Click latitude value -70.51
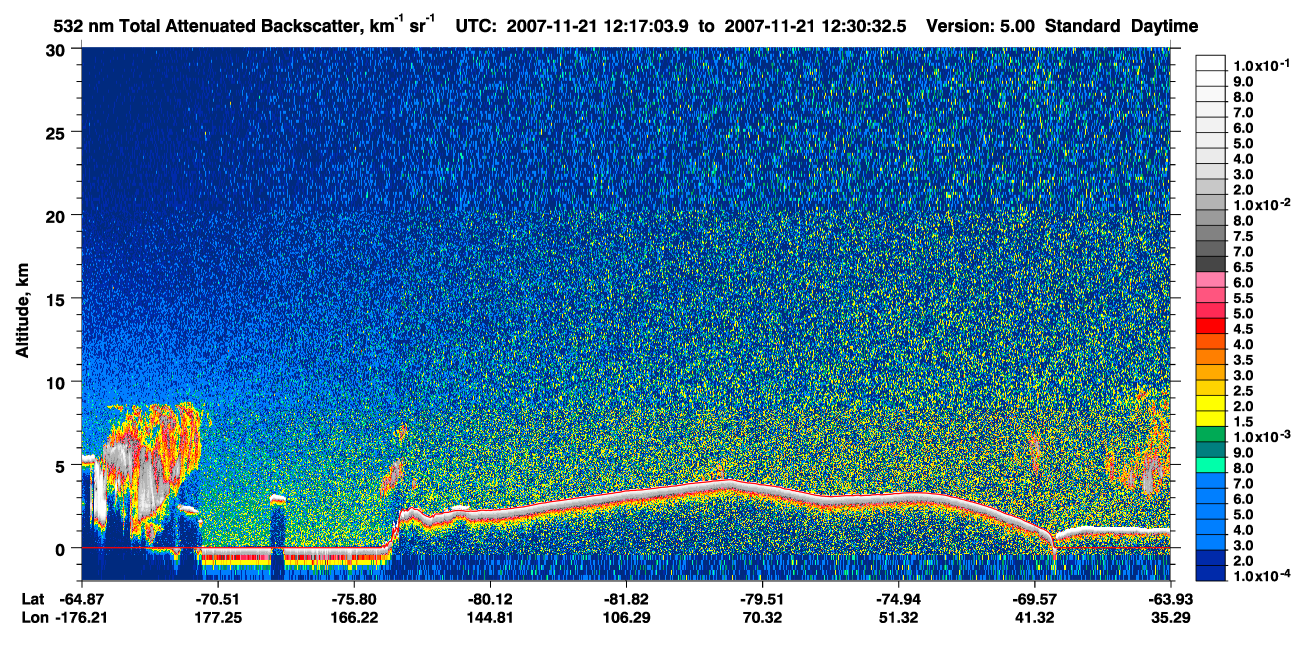Screen dimensions: 1300x667 pos(218,599)
